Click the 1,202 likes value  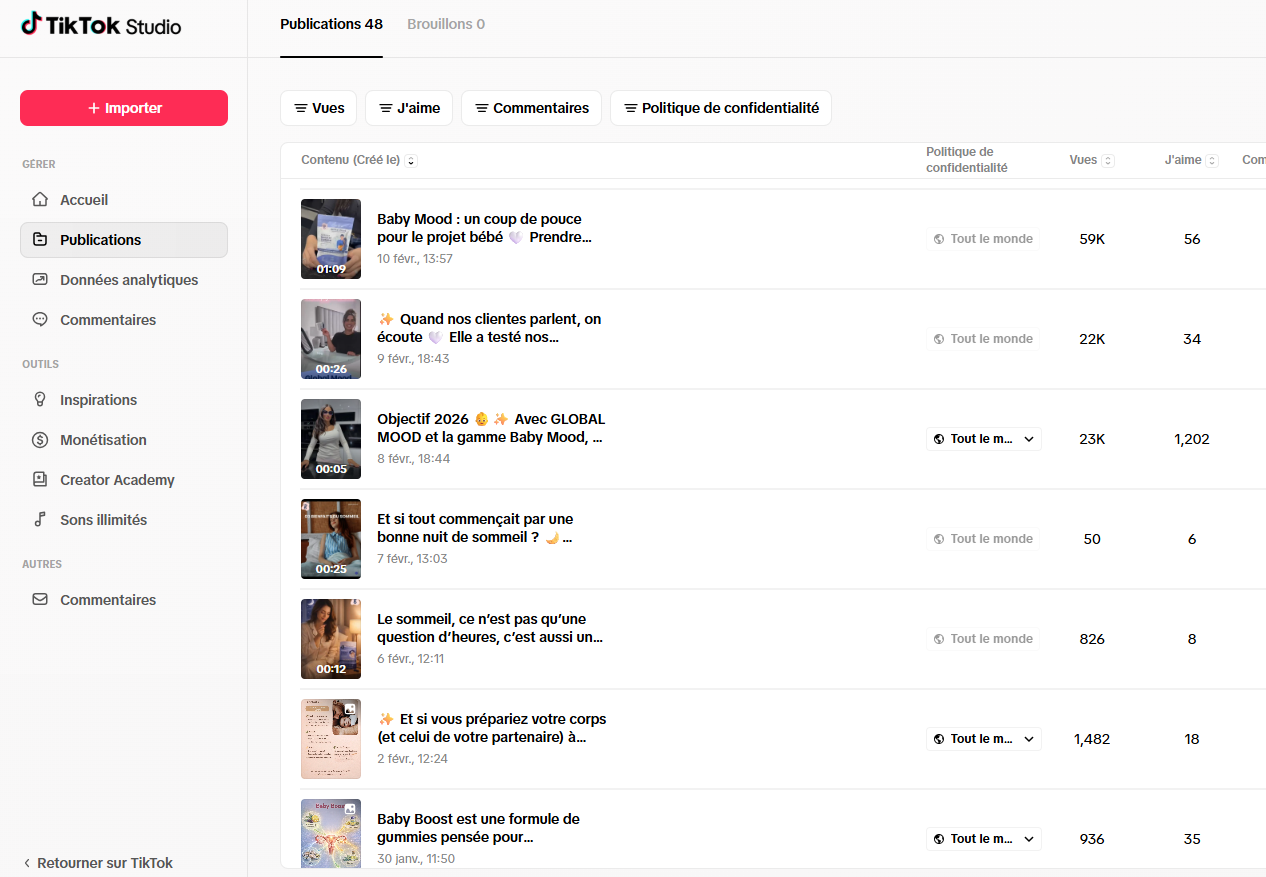1192,439
